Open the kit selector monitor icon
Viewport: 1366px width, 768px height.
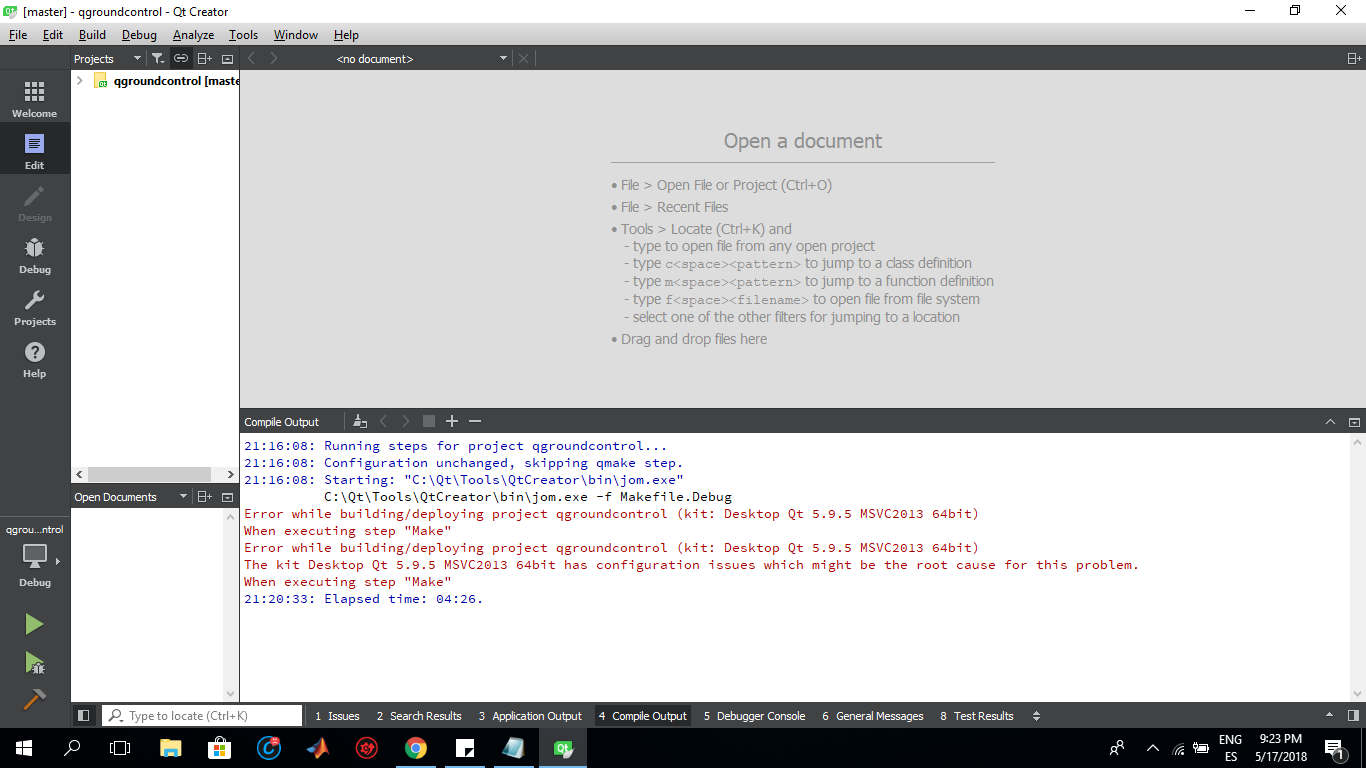(35, 556)
